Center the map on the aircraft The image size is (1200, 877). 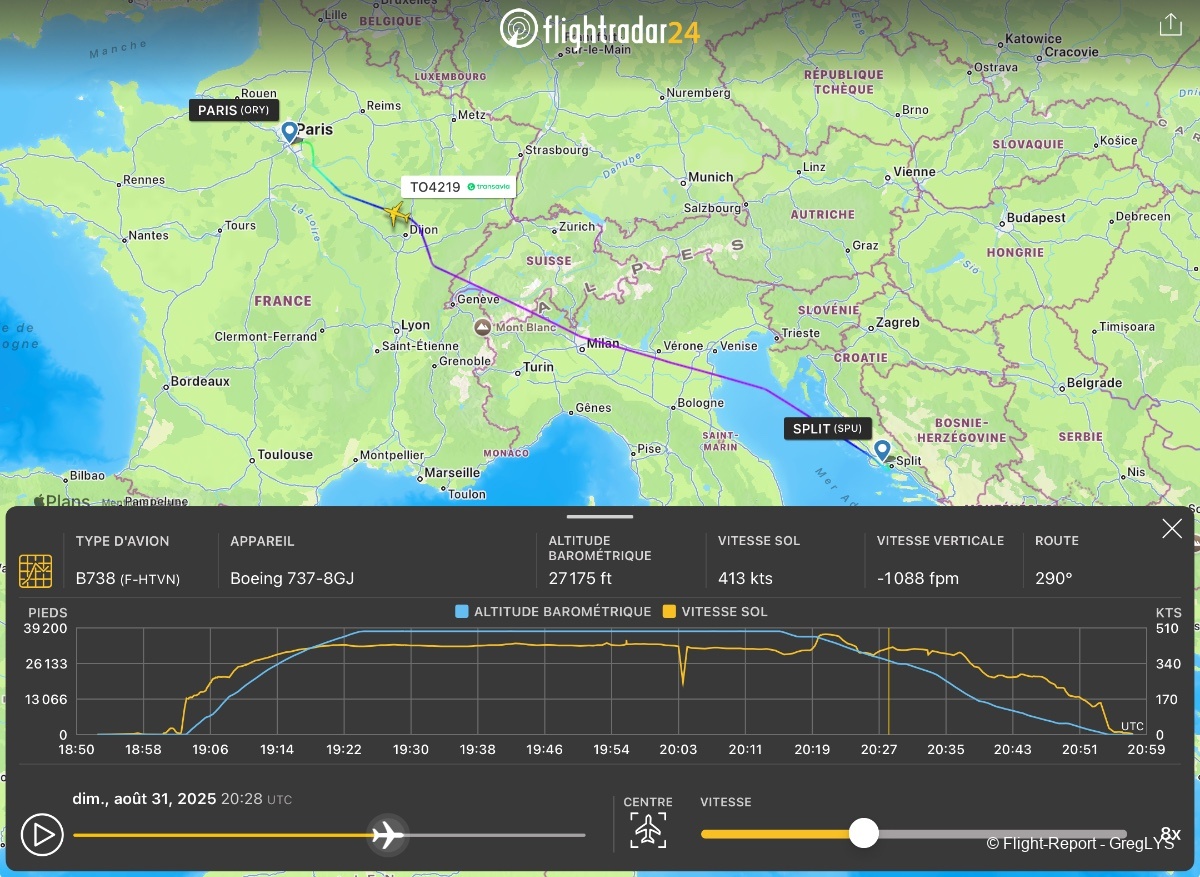[648, 830]
